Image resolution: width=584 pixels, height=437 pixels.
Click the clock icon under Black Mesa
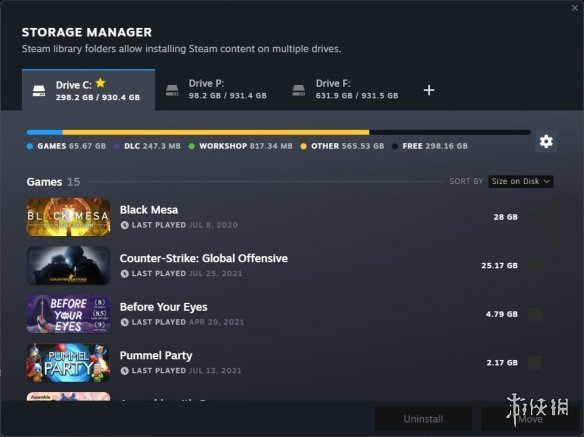tap(124, 225)
